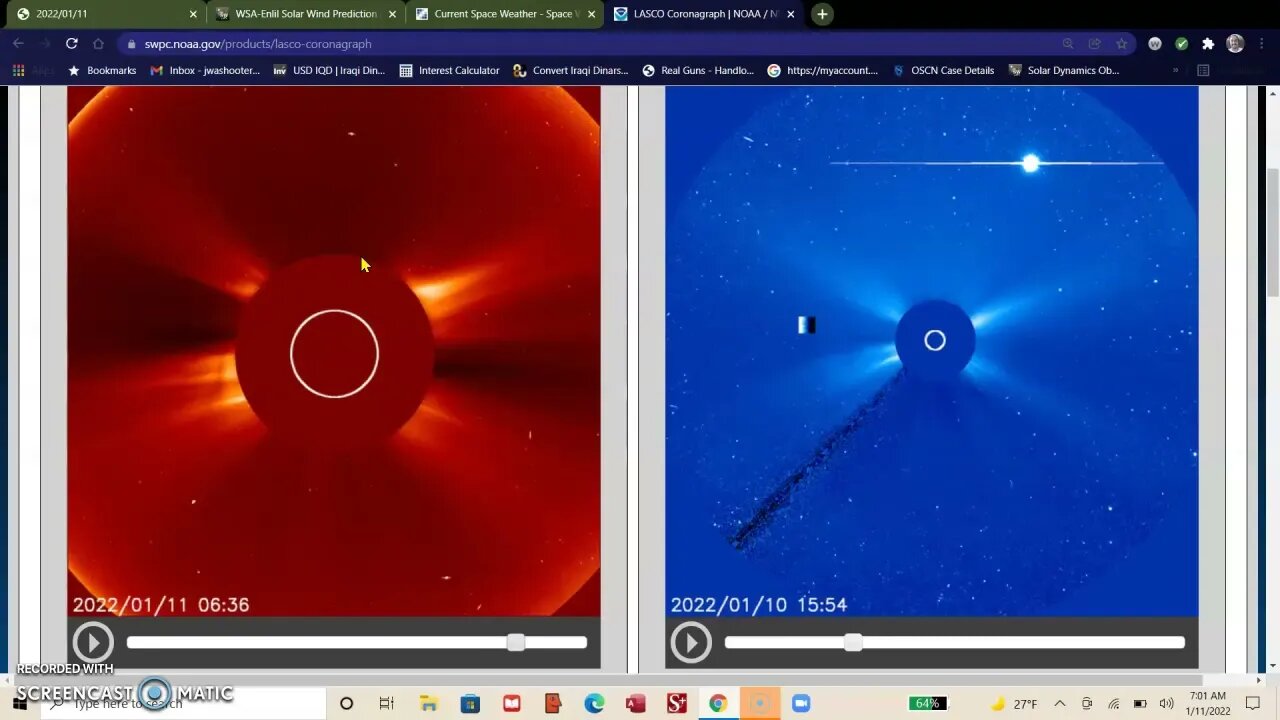Click the address bar URL field
Viewport: 1280px width, 720px height.
[600, 44]
